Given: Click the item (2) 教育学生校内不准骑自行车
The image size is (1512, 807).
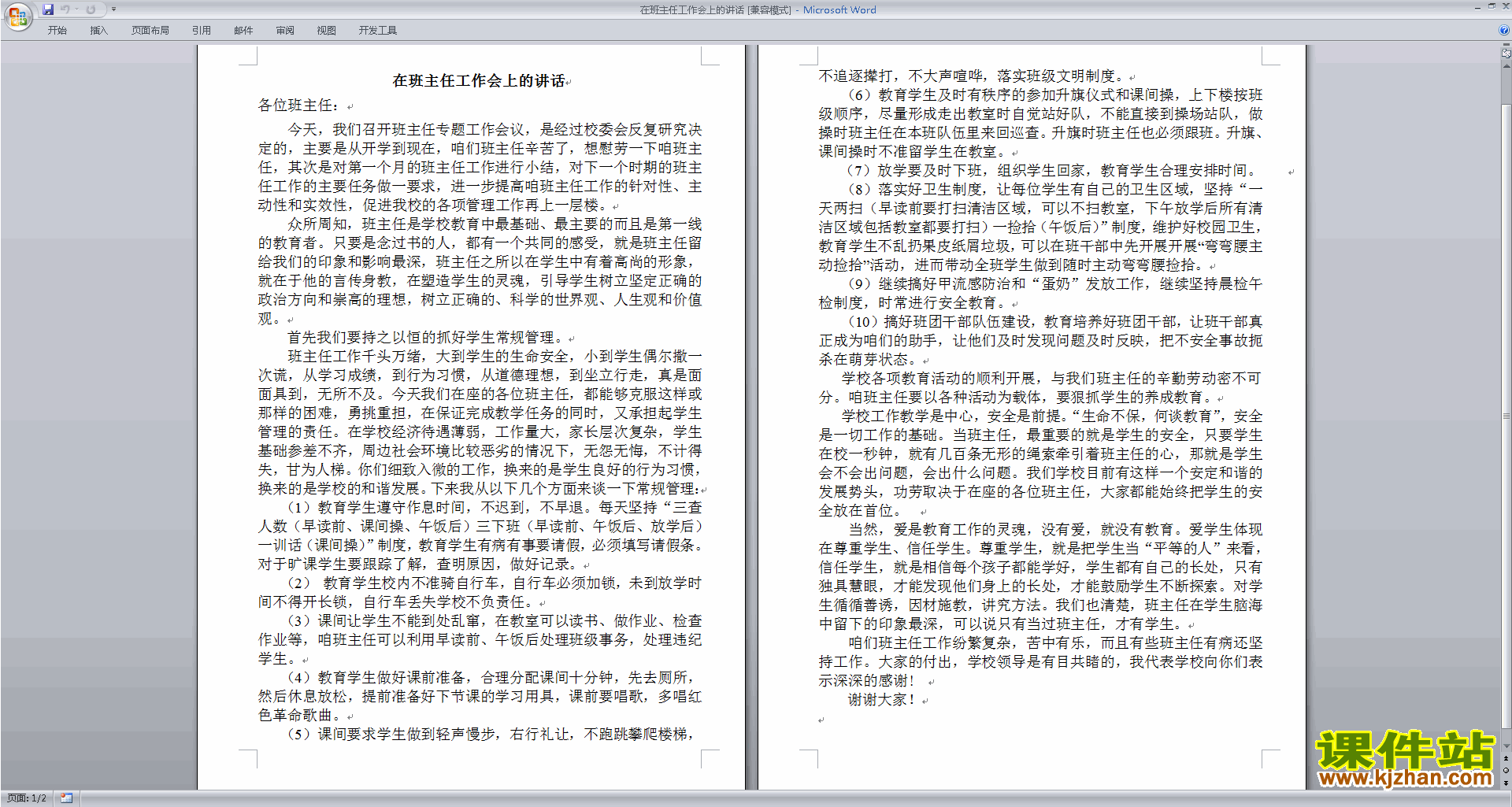Looking at the screenshot, I should click(480, 593).
